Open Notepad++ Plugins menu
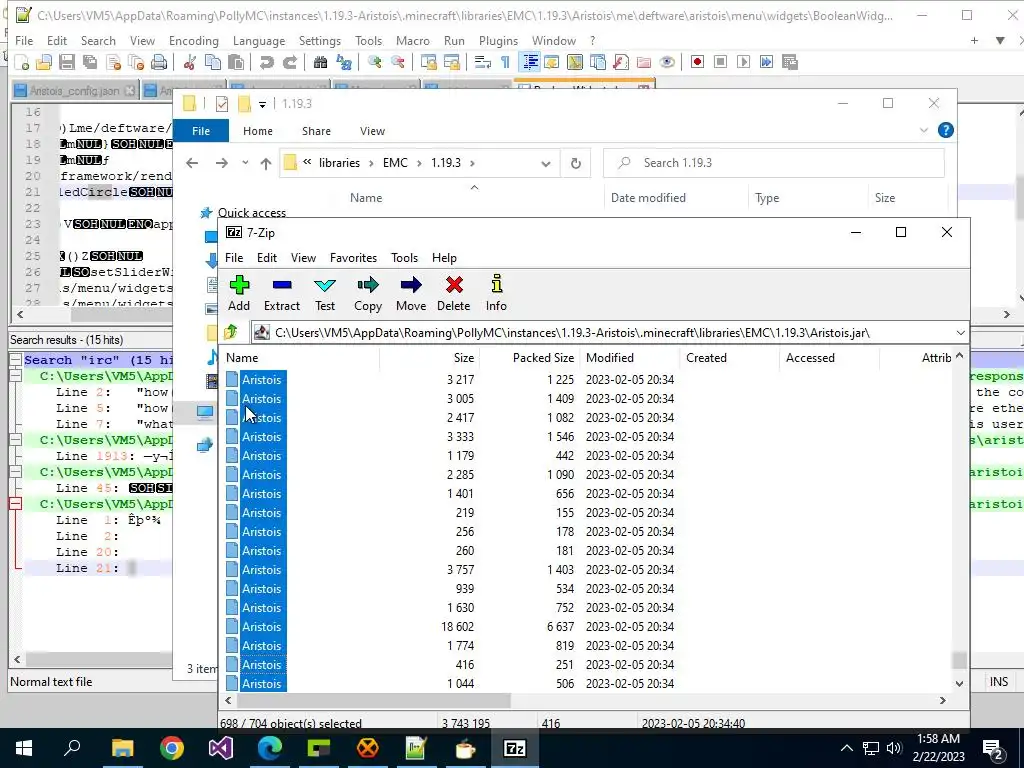 point(498,40)
